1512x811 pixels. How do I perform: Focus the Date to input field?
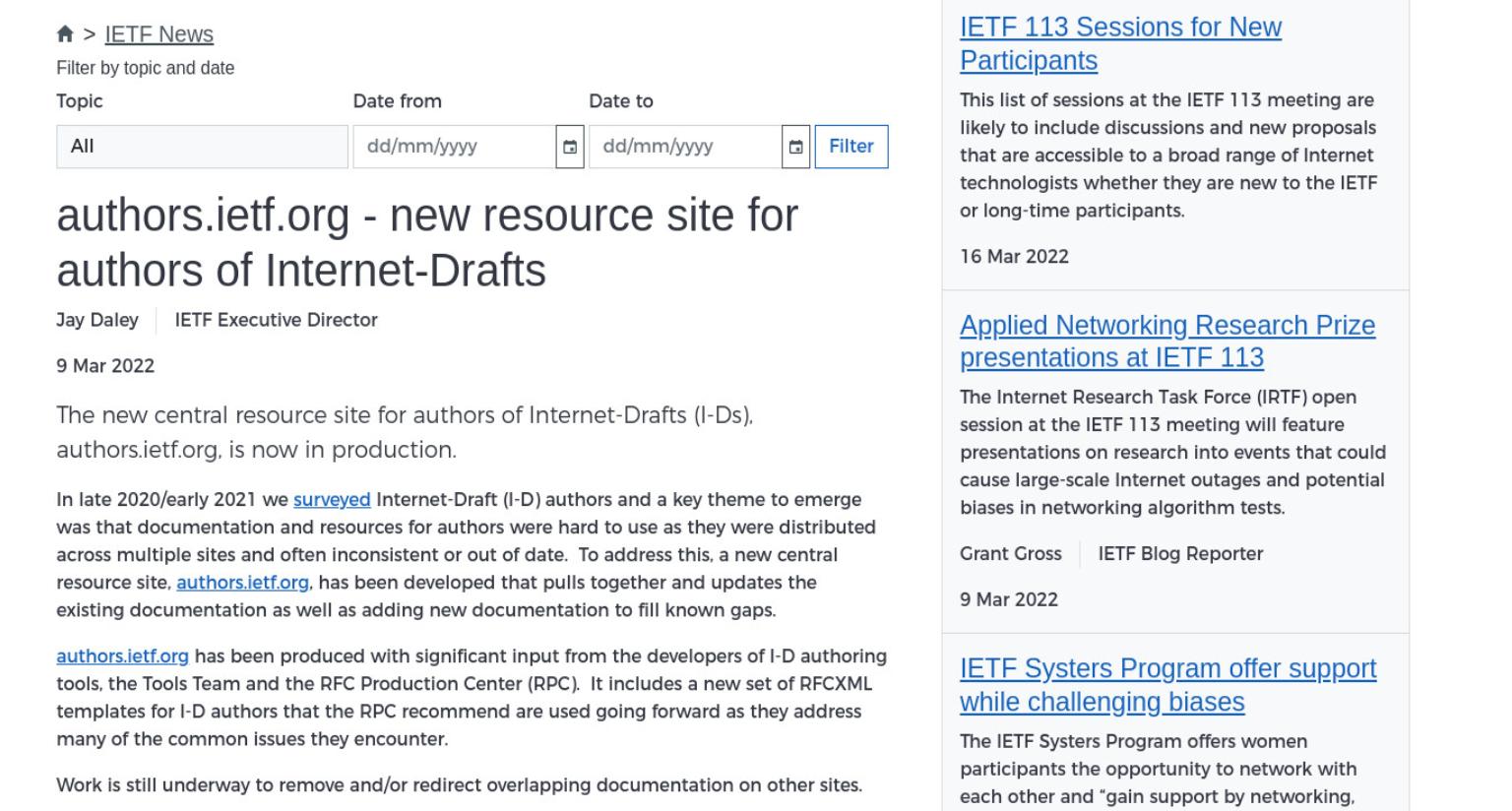pyautogui.click(x=685, y=147)
